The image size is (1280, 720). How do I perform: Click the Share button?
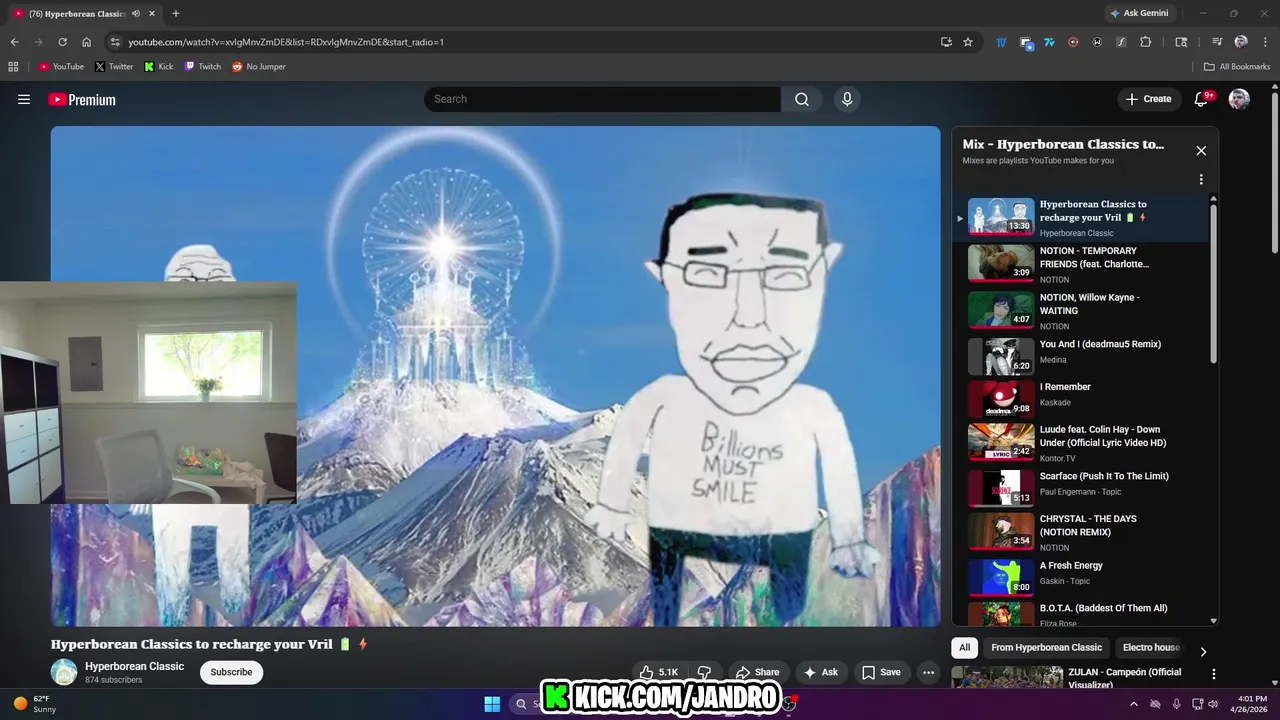pyautogui.click(x=756, y=672)
